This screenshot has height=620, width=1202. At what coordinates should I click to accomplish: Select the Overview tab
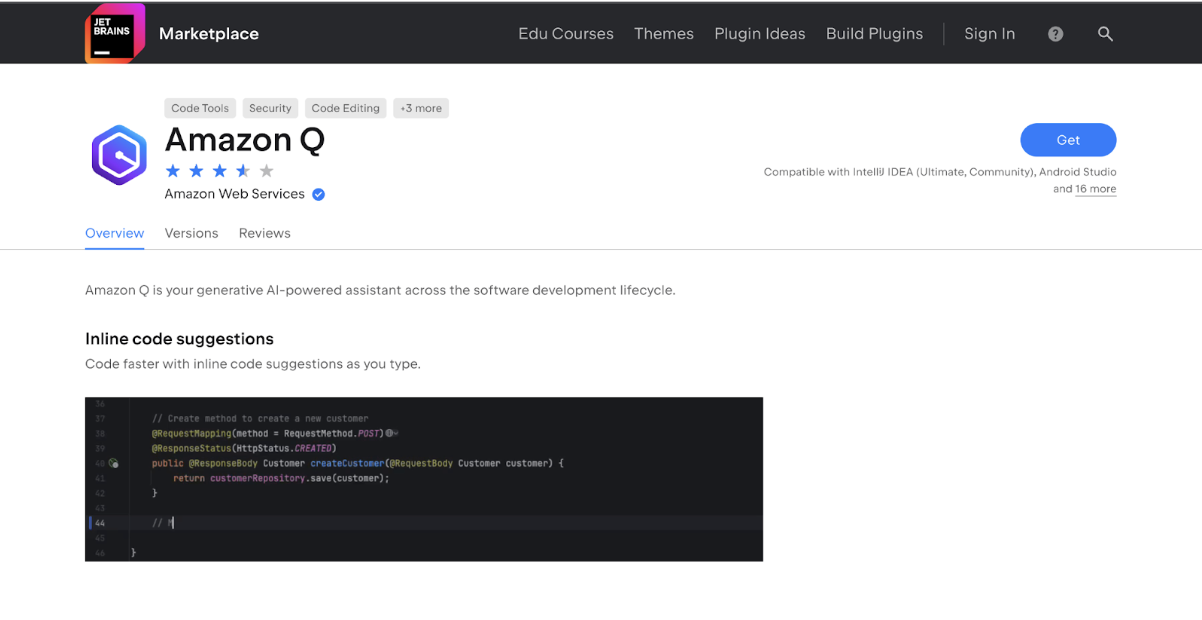tap(114, 233)
